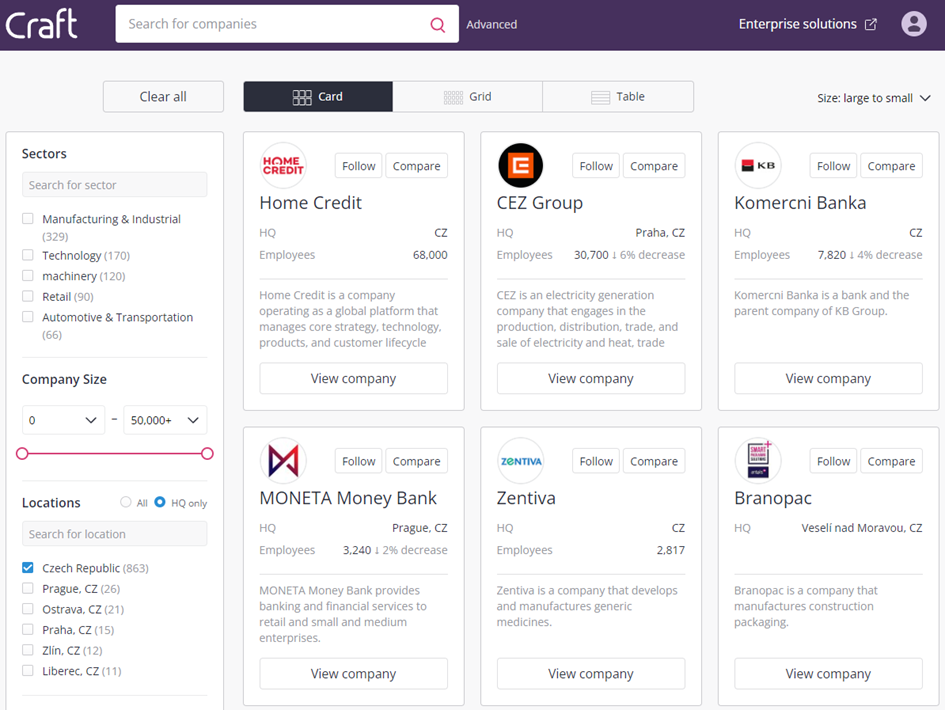
Task: Open Enterprise solutions link
Action: pos(797,24)
